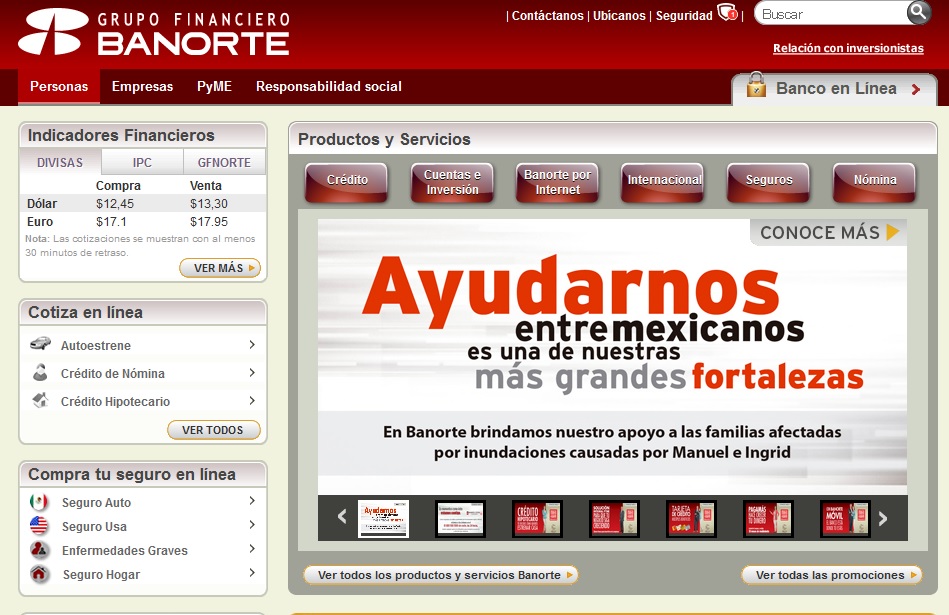Open the Contáctanos link
This screenshot has width=949, height=615.
(x=548, y=16)
